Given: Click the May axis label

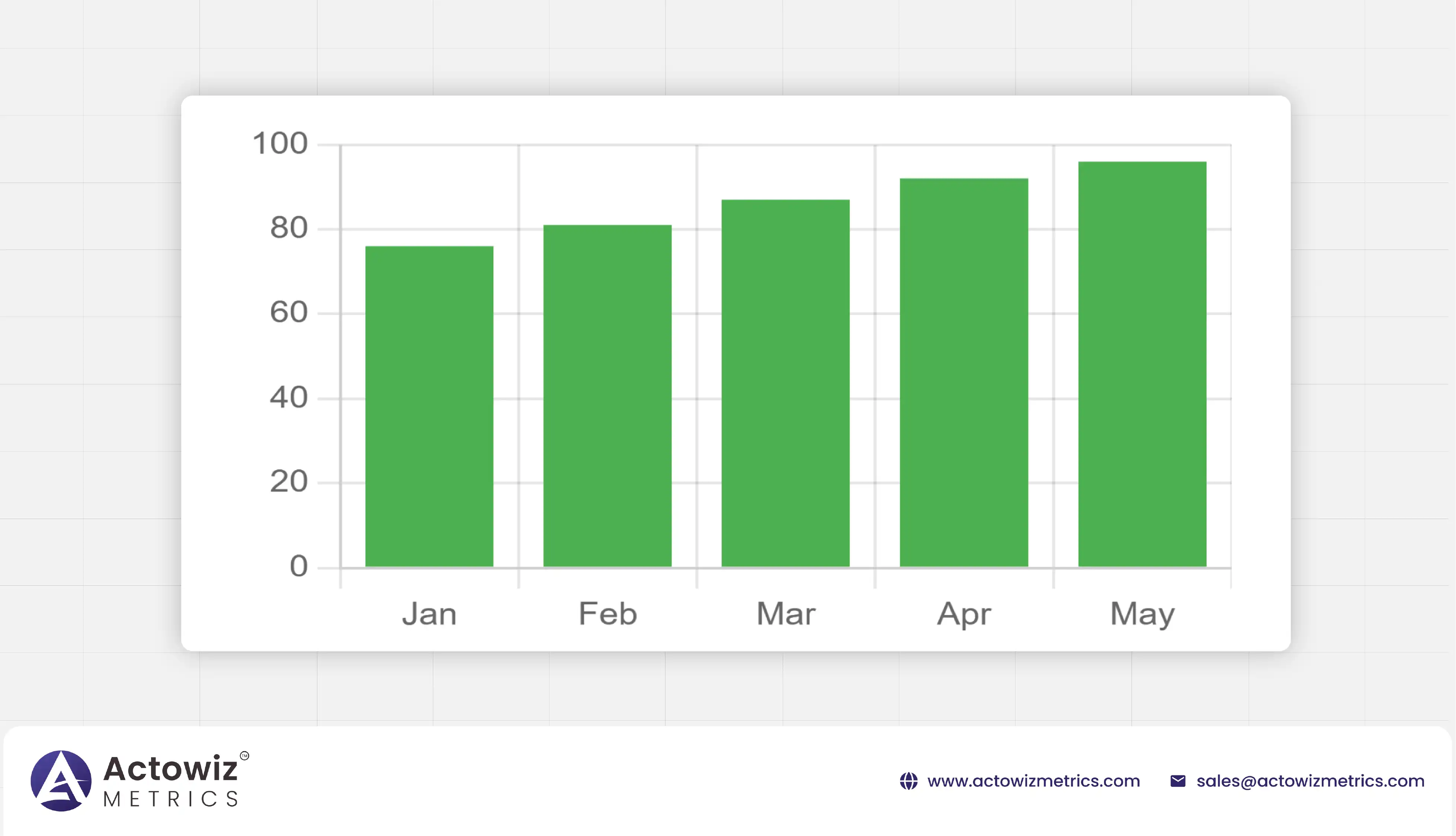Looking at the screenshot, I should click(x=1142, y=614).
